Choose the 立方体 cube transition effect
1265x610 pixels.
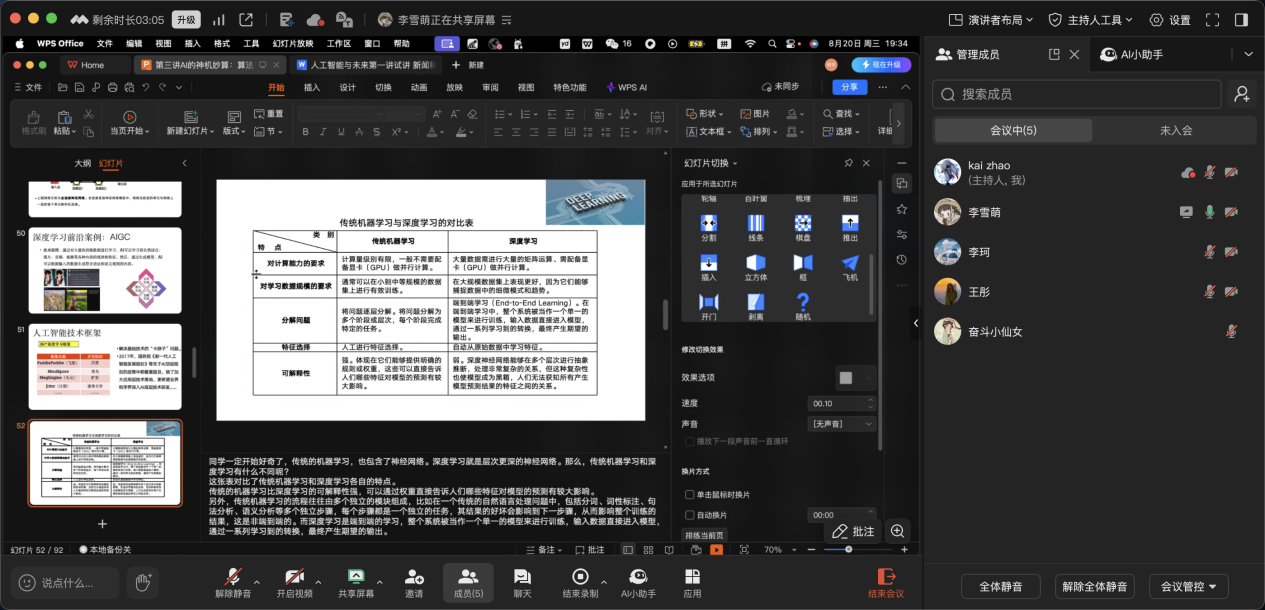point(756,263)
